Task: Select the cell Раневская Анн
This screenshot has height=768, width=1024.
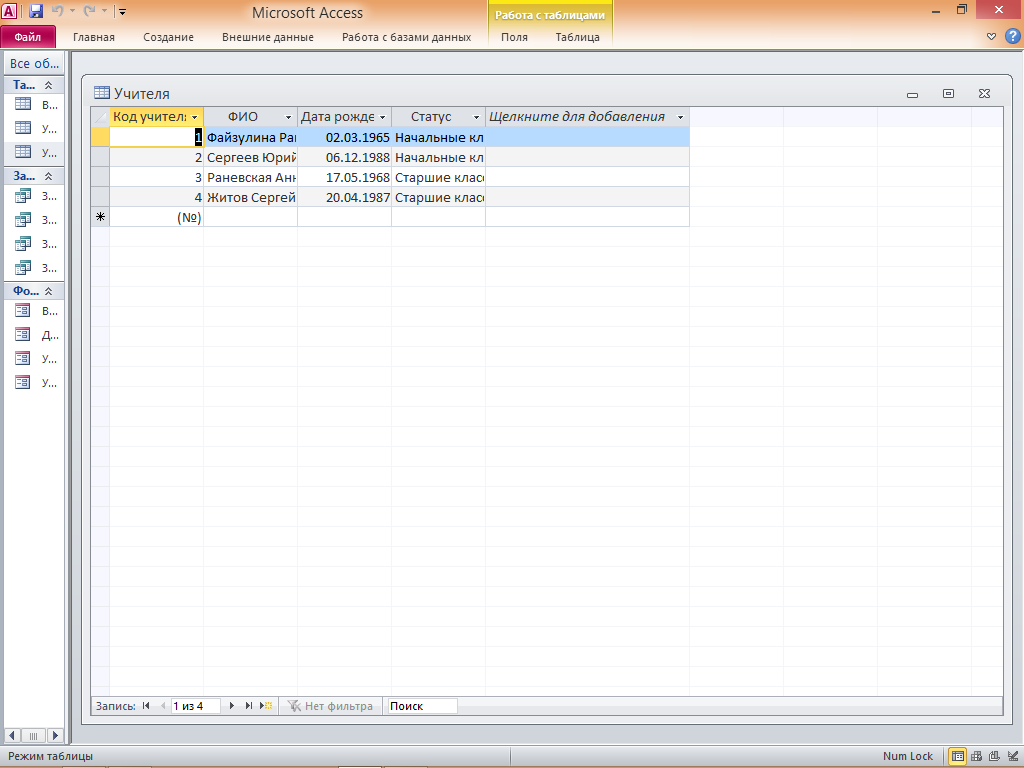Action: tap(251, 177)
